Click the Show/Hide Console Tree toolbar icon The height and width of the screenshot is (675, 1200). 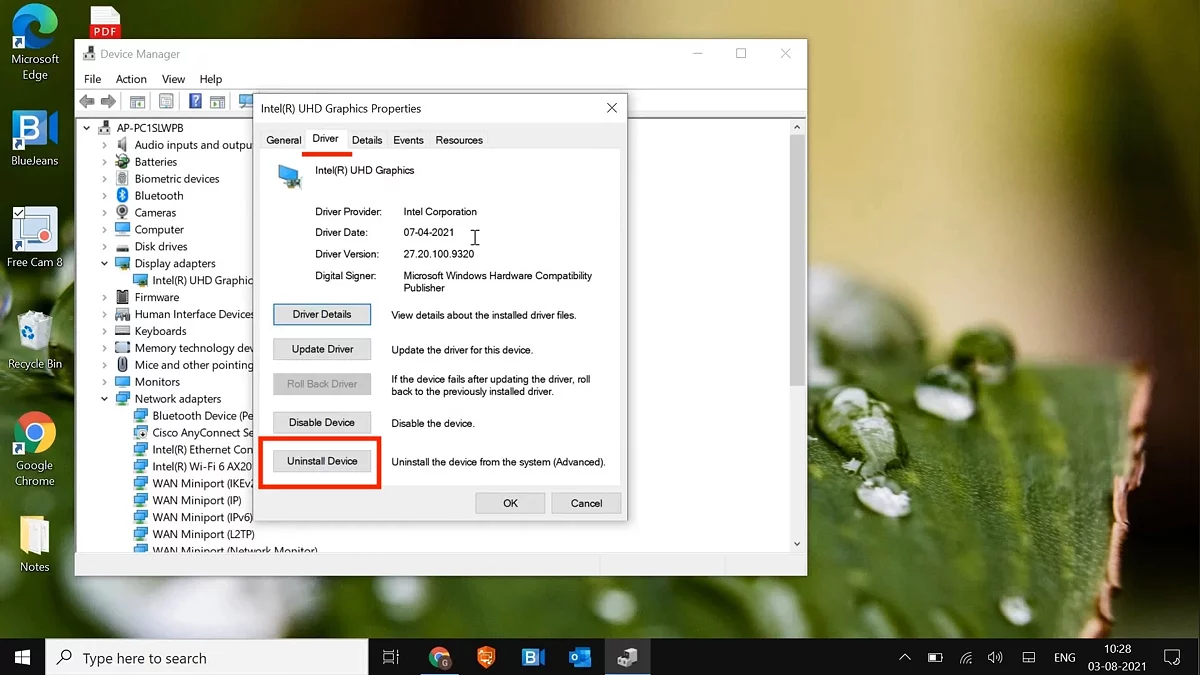(x=138, y=101)
